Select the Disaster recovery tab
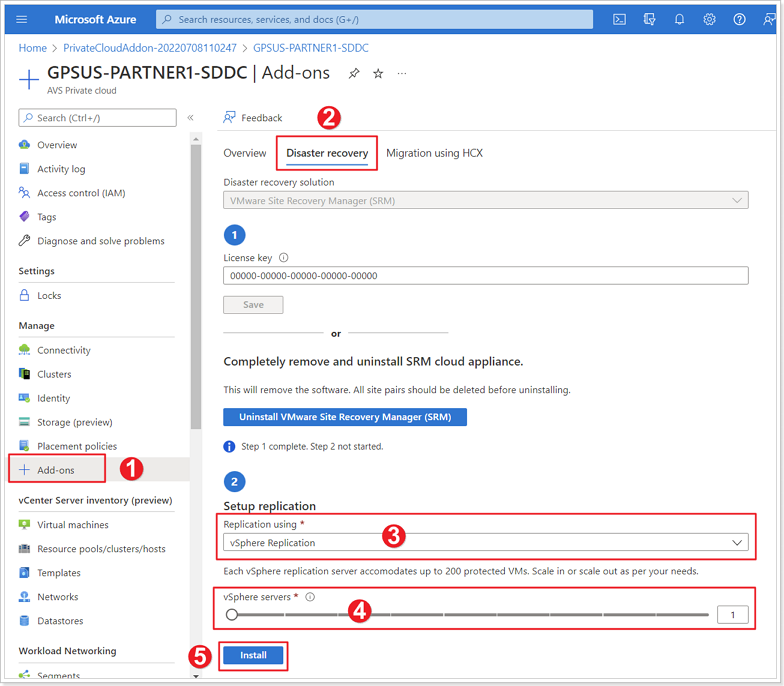784x686 pixels. 327,153
